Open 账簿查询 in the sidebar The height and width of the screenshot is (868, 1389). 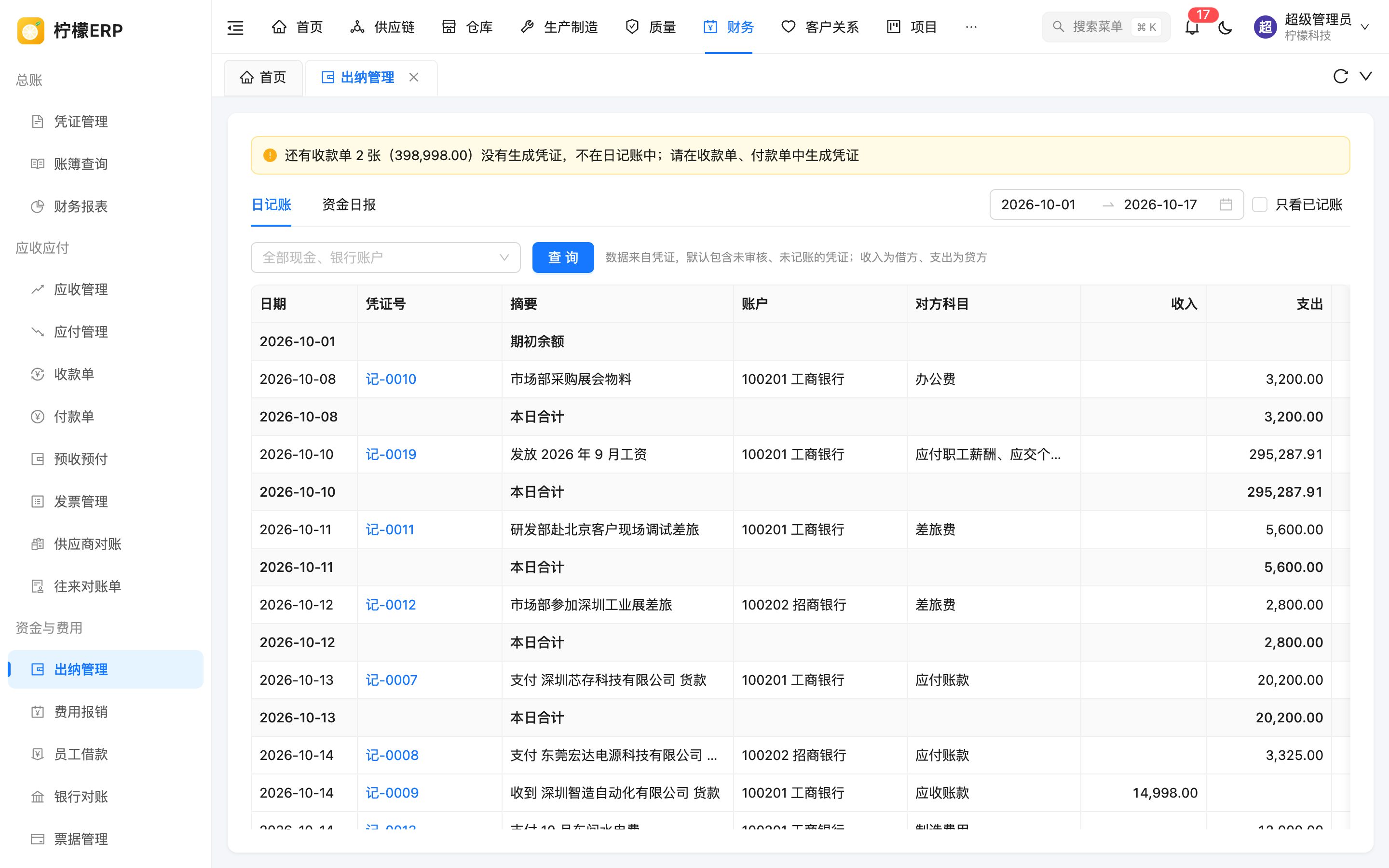[x=106, y=164]
